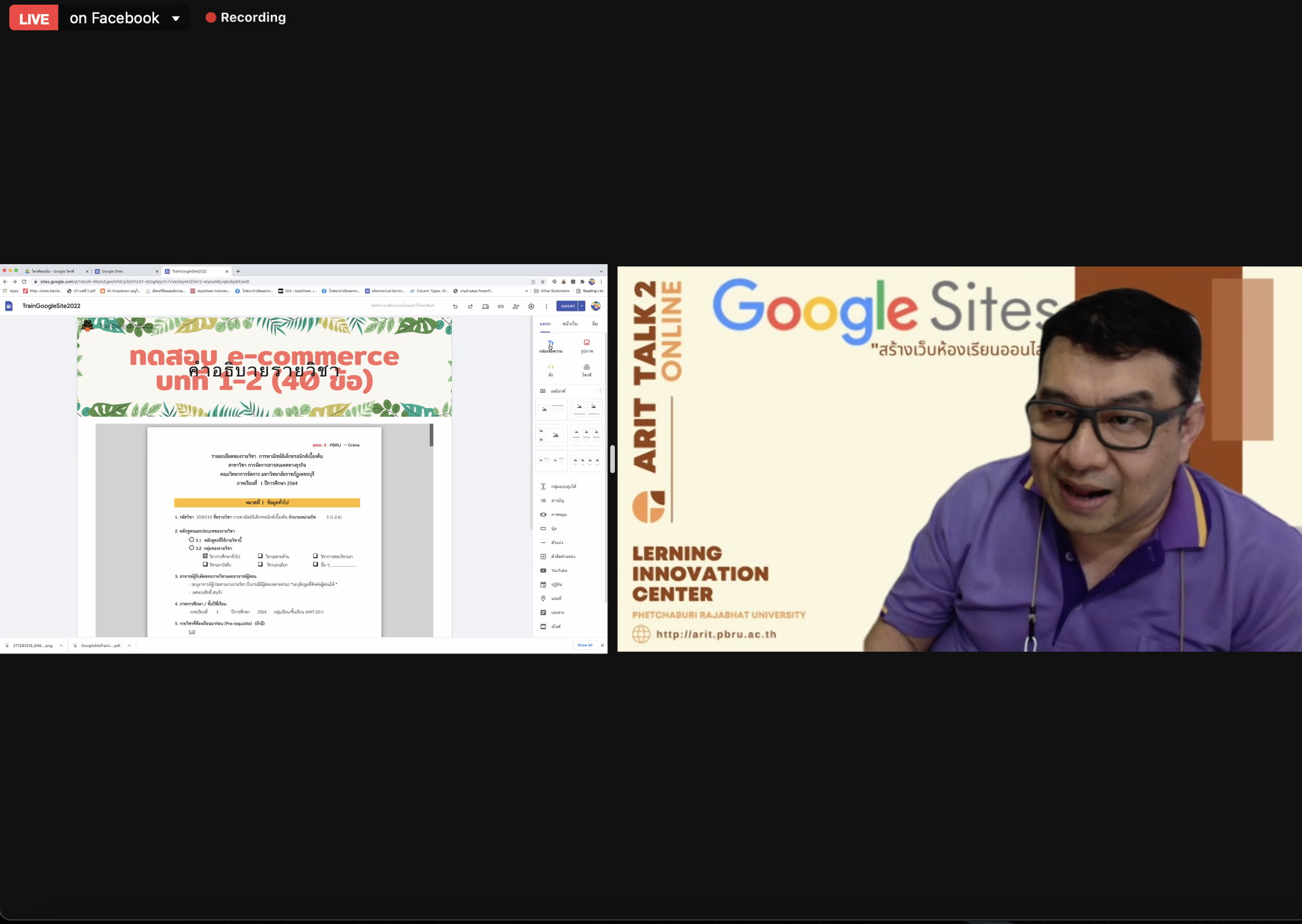
Task: Open the dropdown arrow beside the Publish button
Action: pos(582,306)
